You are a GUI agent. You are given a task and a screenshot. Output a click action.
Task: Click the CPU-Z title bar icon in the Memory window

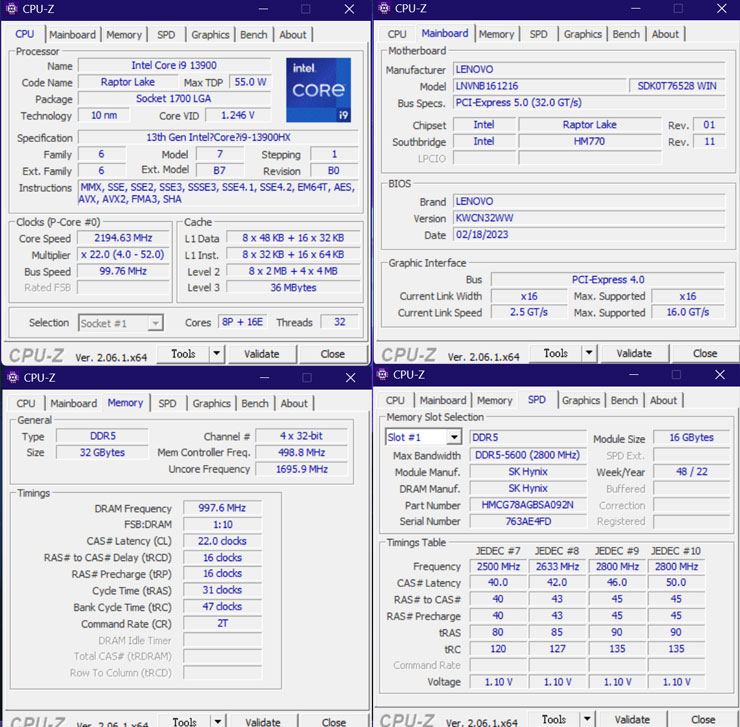[12, 378]
